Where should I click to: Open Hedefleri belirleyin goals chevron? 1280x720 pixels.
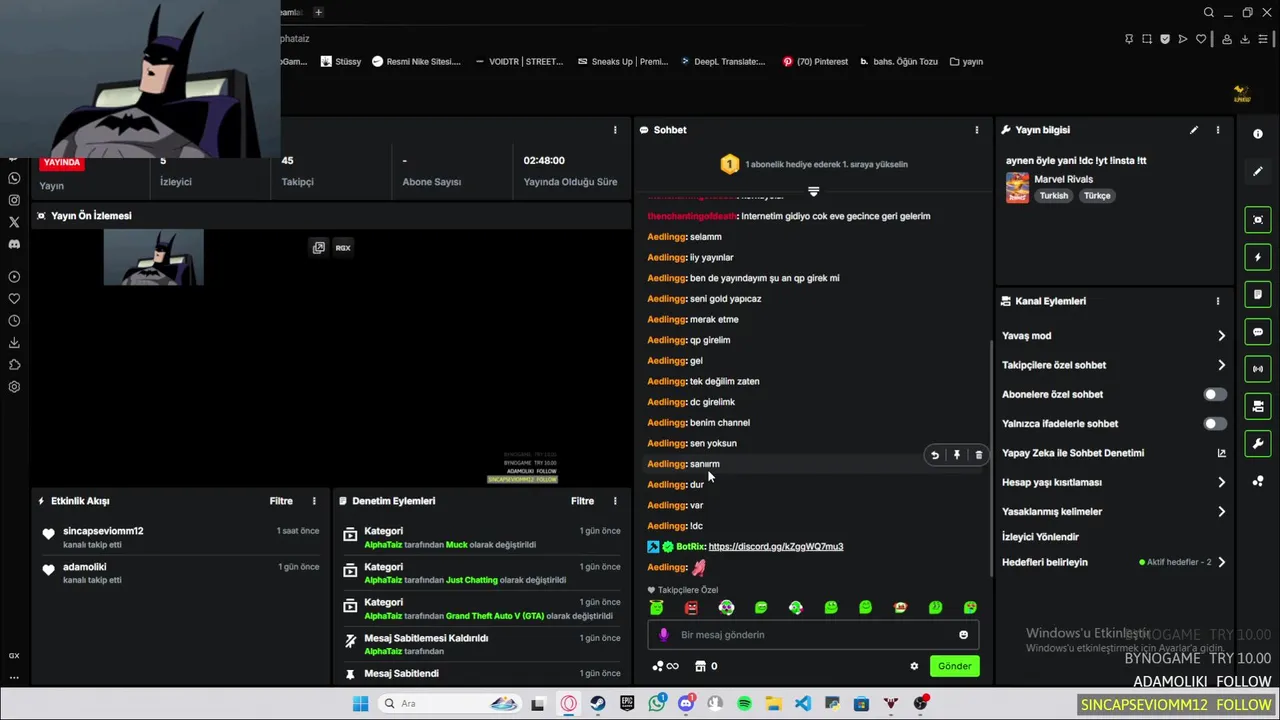1221,562
